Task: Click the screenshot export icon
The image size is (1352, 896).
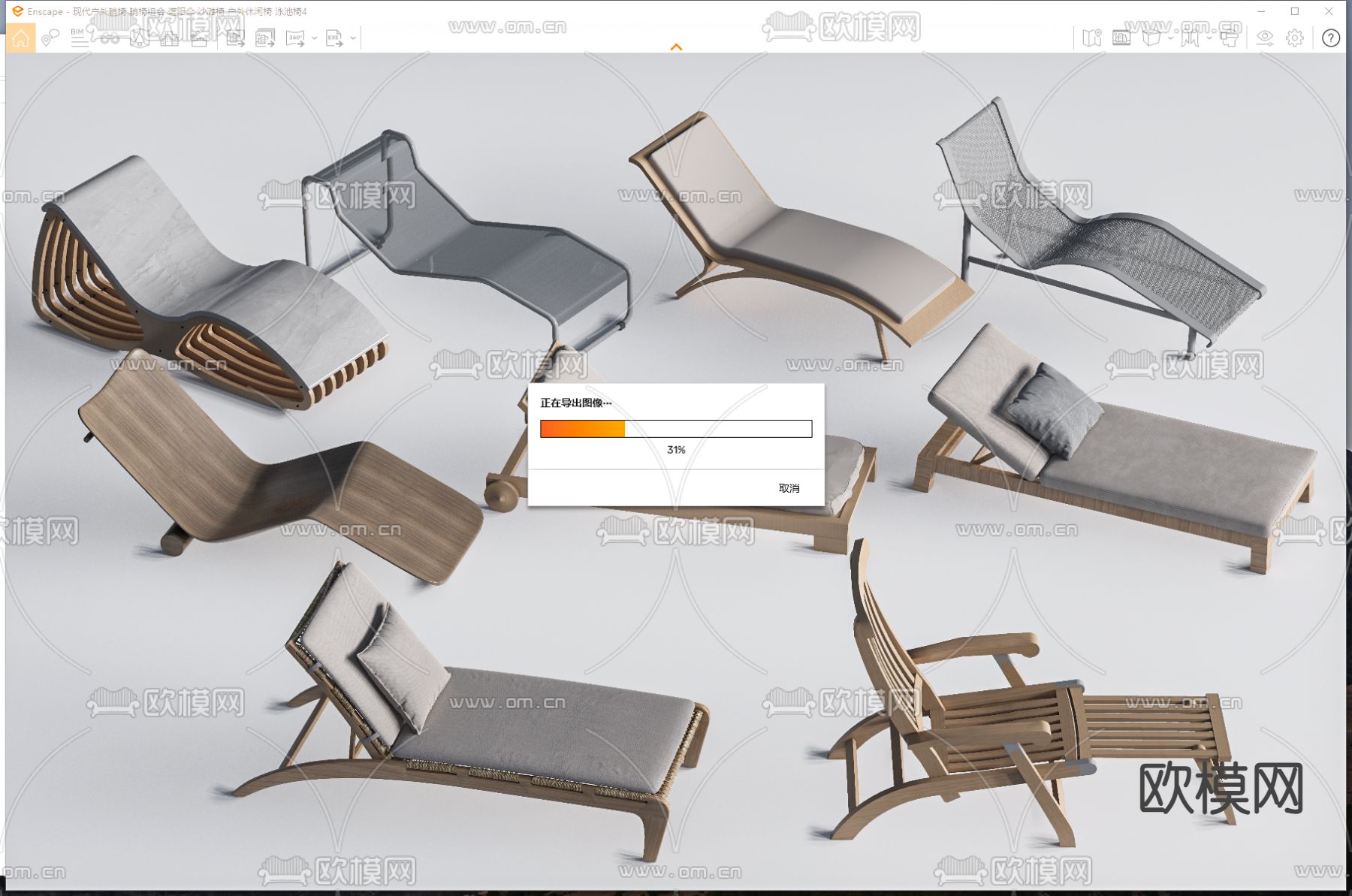Action: pos(236,38)
